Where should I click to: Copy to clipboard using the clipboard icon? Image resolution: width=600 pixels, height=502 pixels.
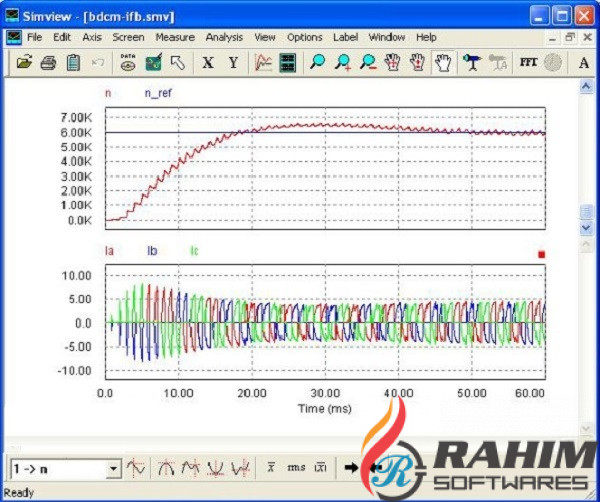click(x=73, y=62)
